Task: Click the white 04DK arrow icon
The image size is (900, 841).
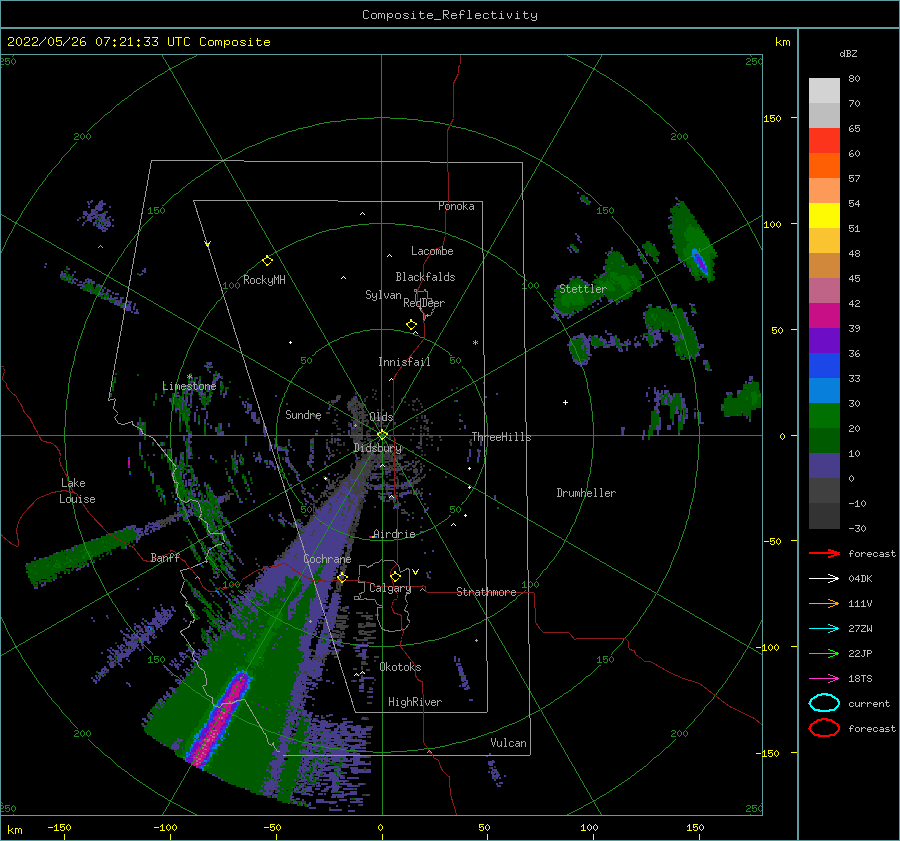Action: click(x=824, y=578)
